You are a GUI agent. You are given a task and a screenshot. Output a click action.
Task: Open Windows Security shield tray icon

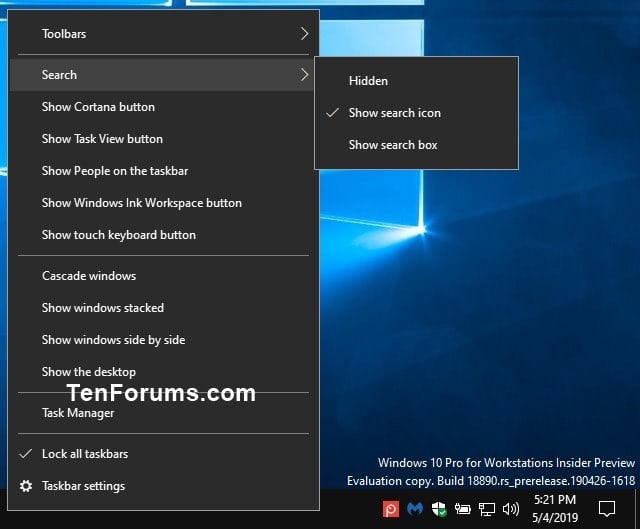pos(439,509)
